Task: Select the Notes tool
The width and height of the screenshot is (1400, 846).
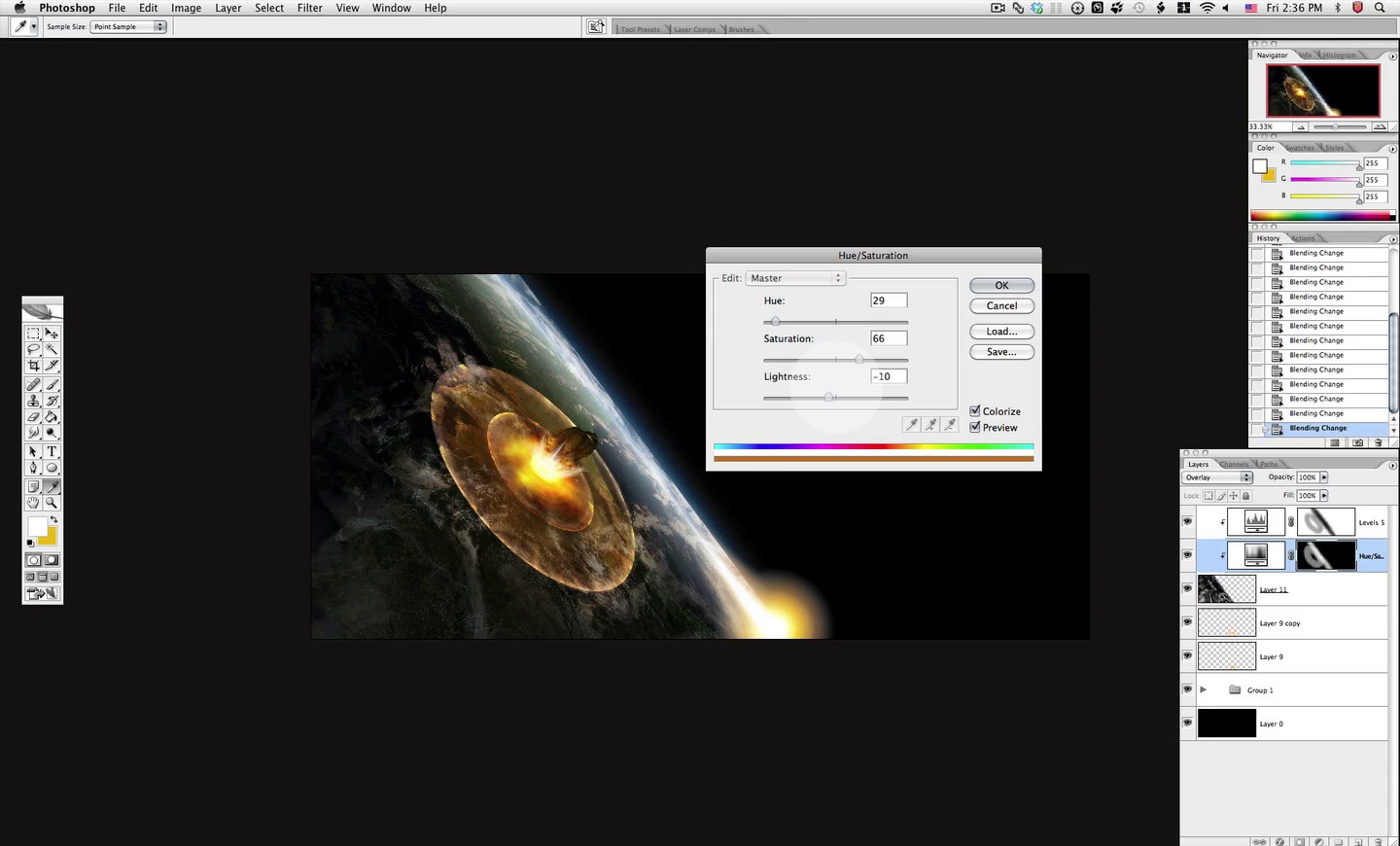Action: coord(33,486)
